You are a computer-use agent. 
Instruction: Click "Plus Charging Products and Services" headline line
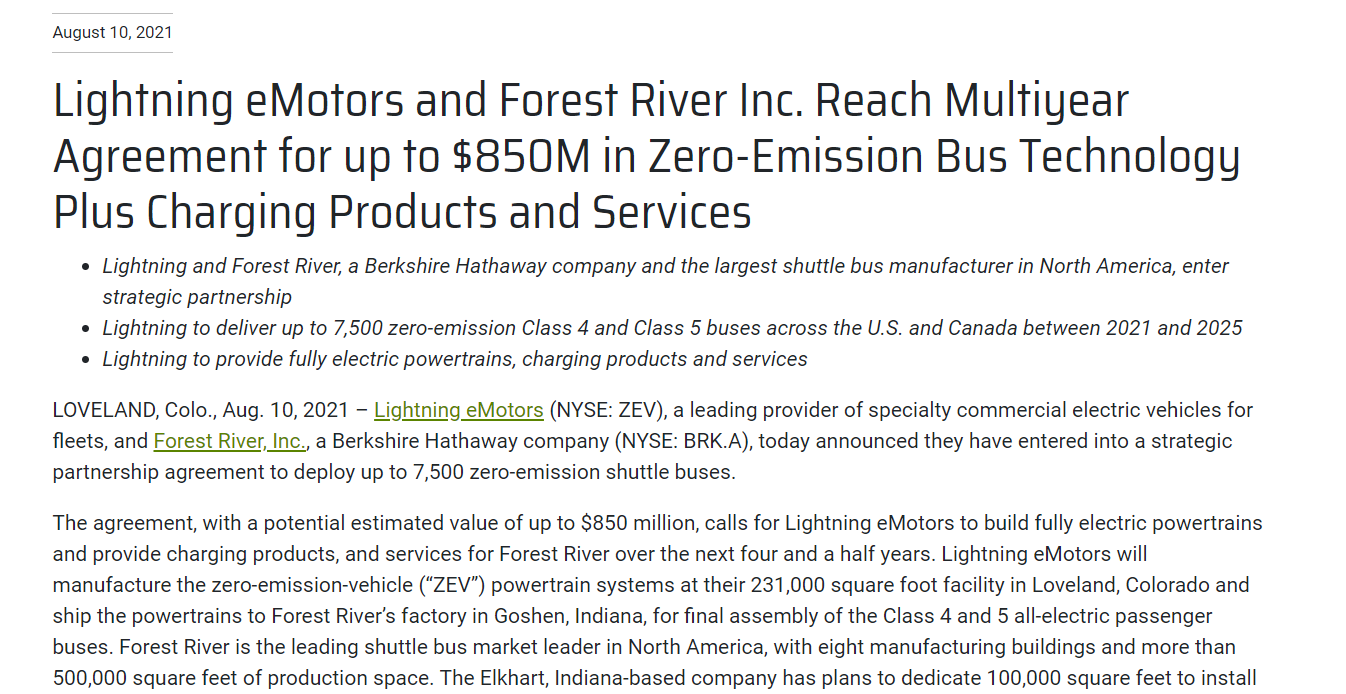point(402,213)
